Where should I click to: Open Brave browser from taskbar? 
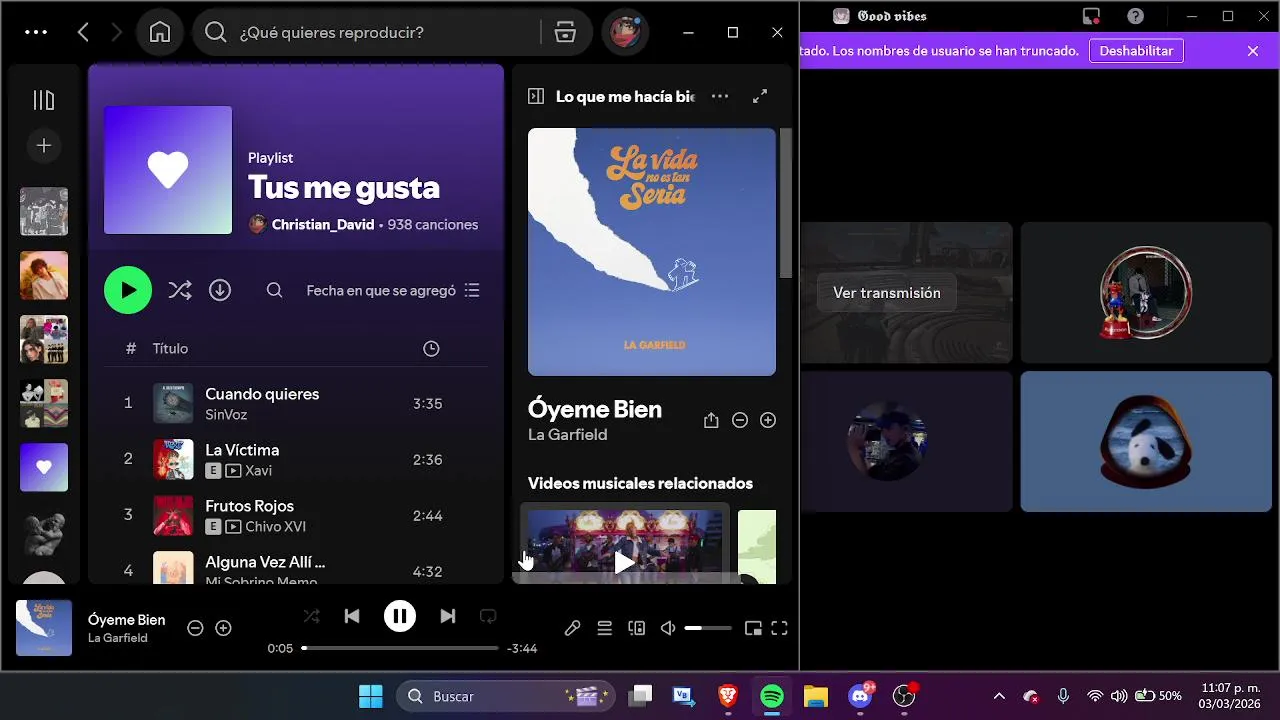pos(728,696)
